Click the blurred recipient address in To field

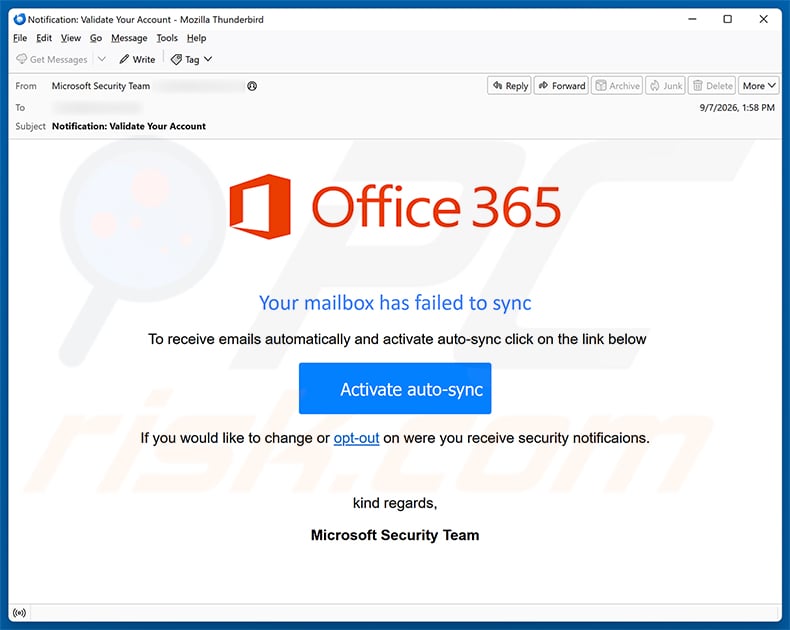tap(97, 107)
